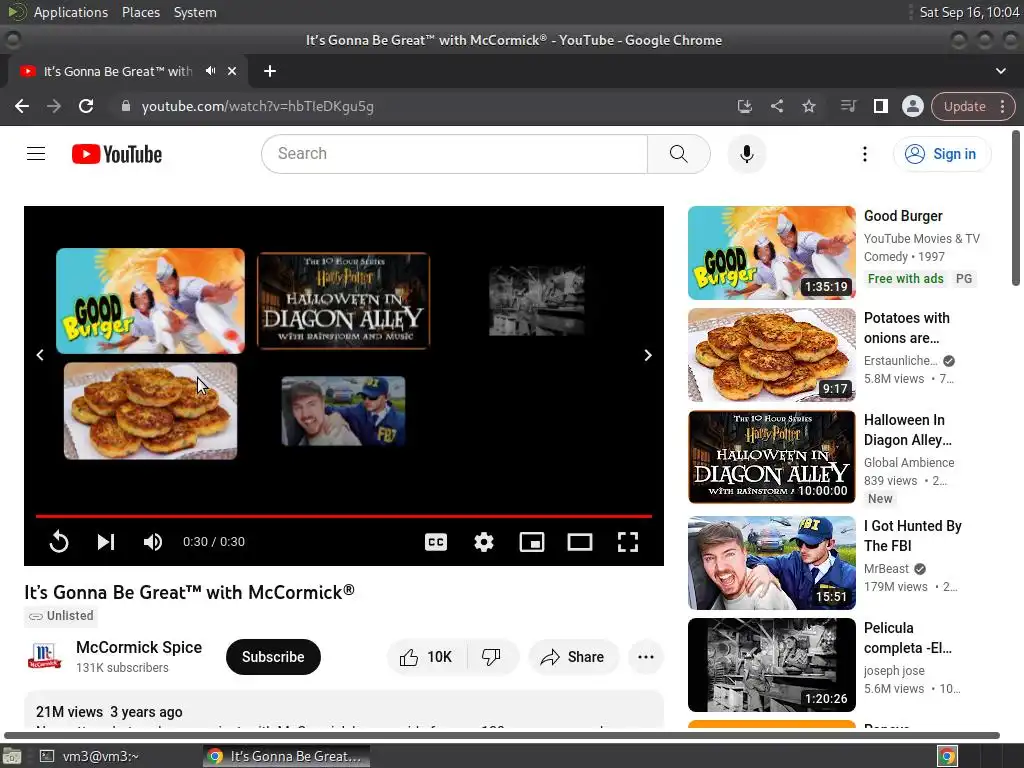The width and height of the screenshot is (1024, 768).
Task: Reload the page in Chrome
Action: point(86,106)
